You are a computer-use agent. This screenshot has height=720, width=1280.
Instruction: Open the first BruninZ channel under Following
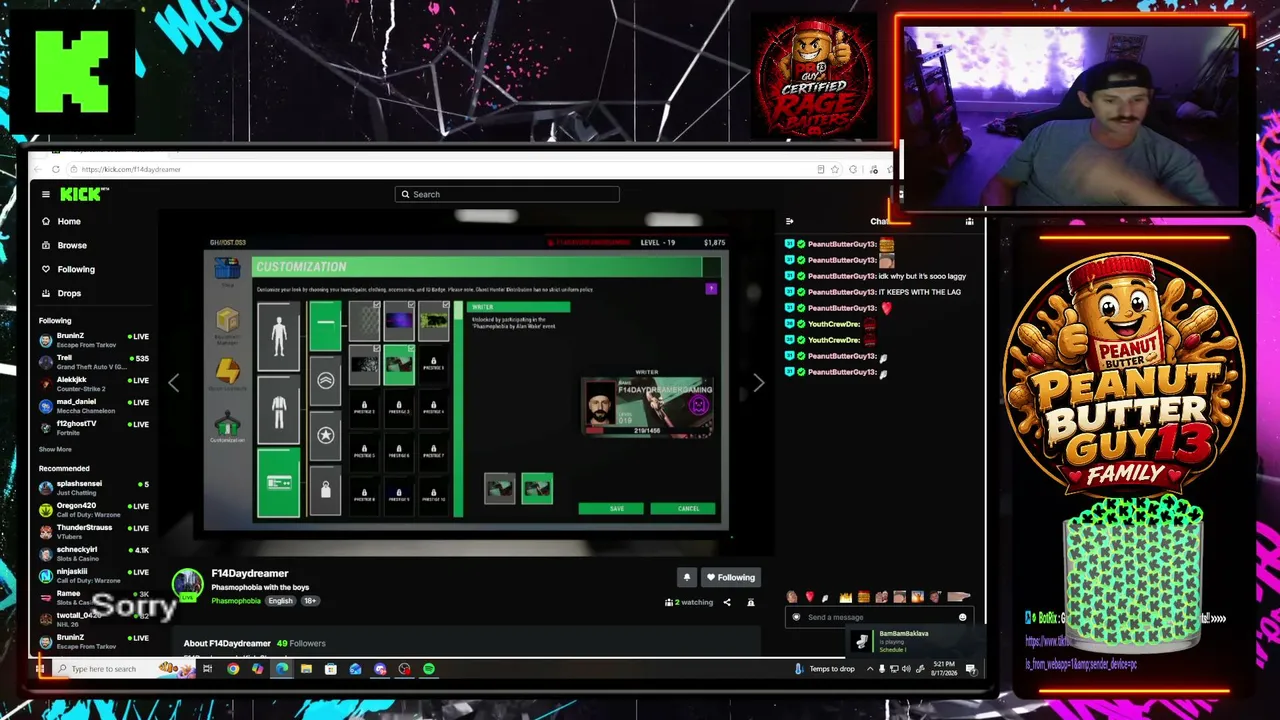tap(94, 340)
